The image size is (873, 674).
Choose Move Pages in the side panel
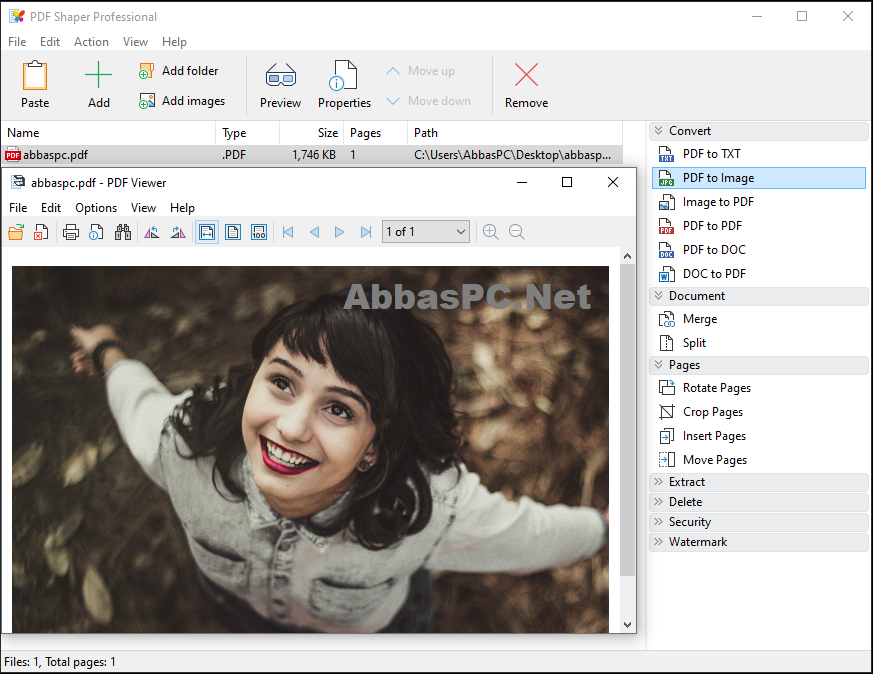758,460
